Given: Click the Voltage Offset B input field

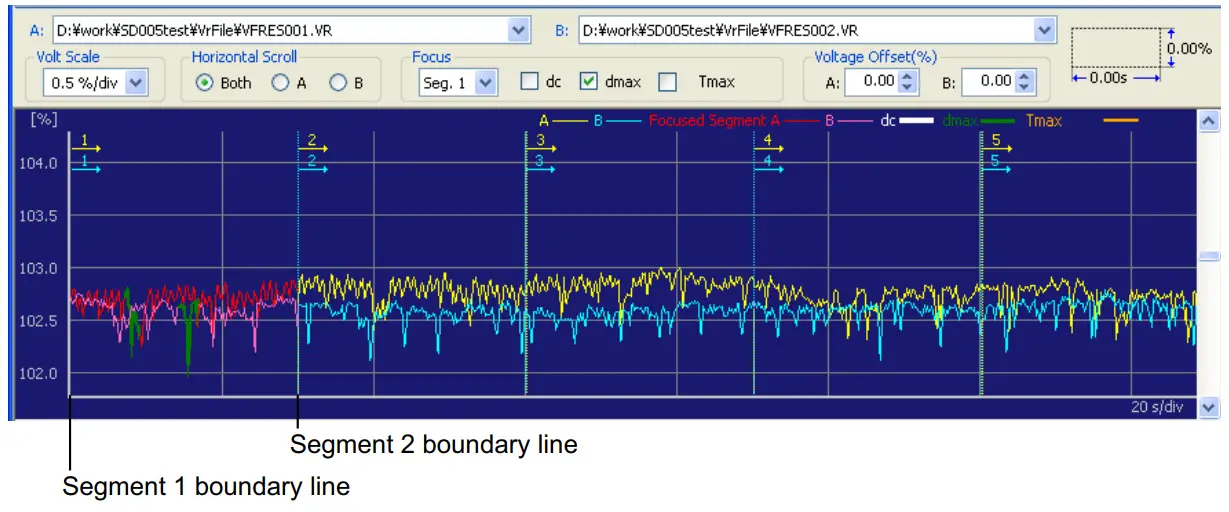Looking at the screenshot, I should [x=990, y=82].
